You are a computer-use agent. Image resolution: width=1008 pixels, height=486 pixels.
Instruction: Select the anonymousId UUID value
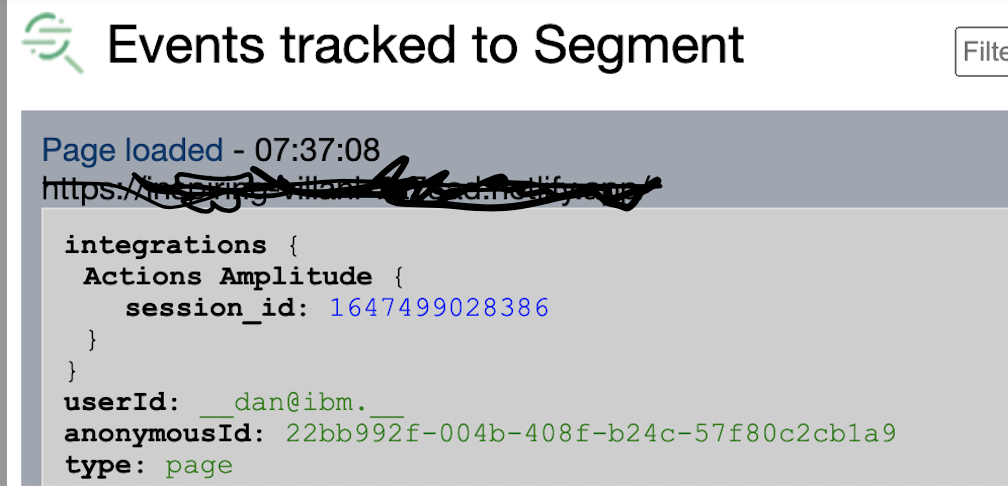(591, 434)
